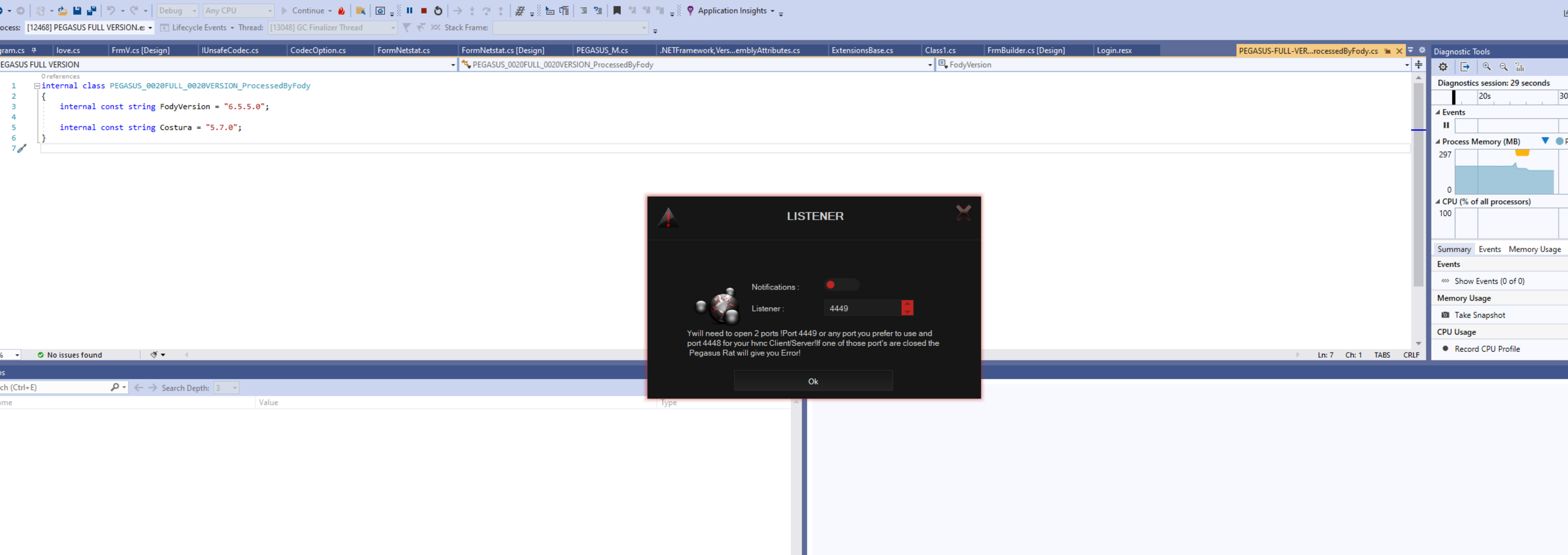Click the No issues found status indicator
This screenshot has width=1568, height=555.
(69, 355)
